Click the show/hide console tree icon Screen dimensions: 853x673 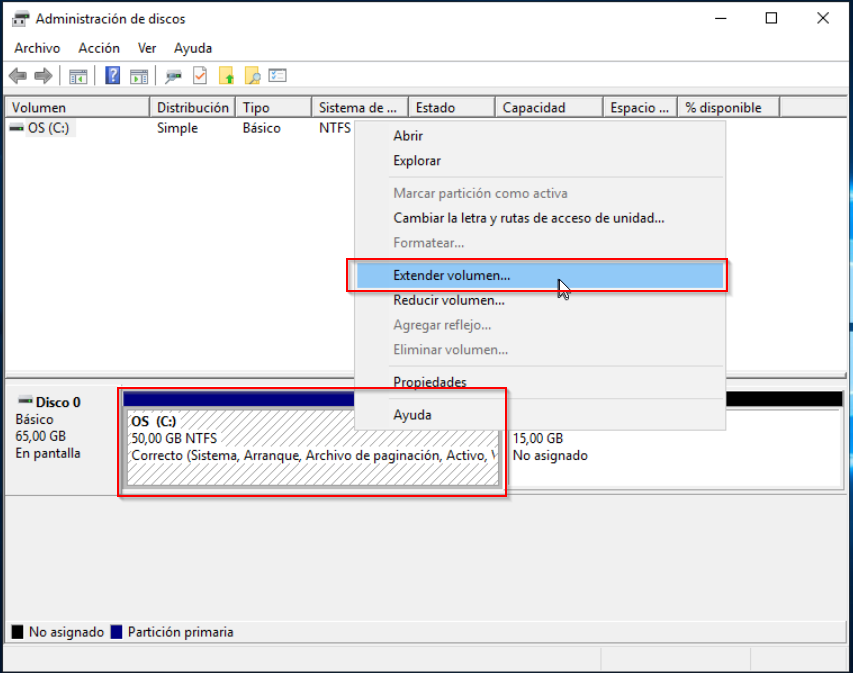pyautogui.click(x=78, y=76)
